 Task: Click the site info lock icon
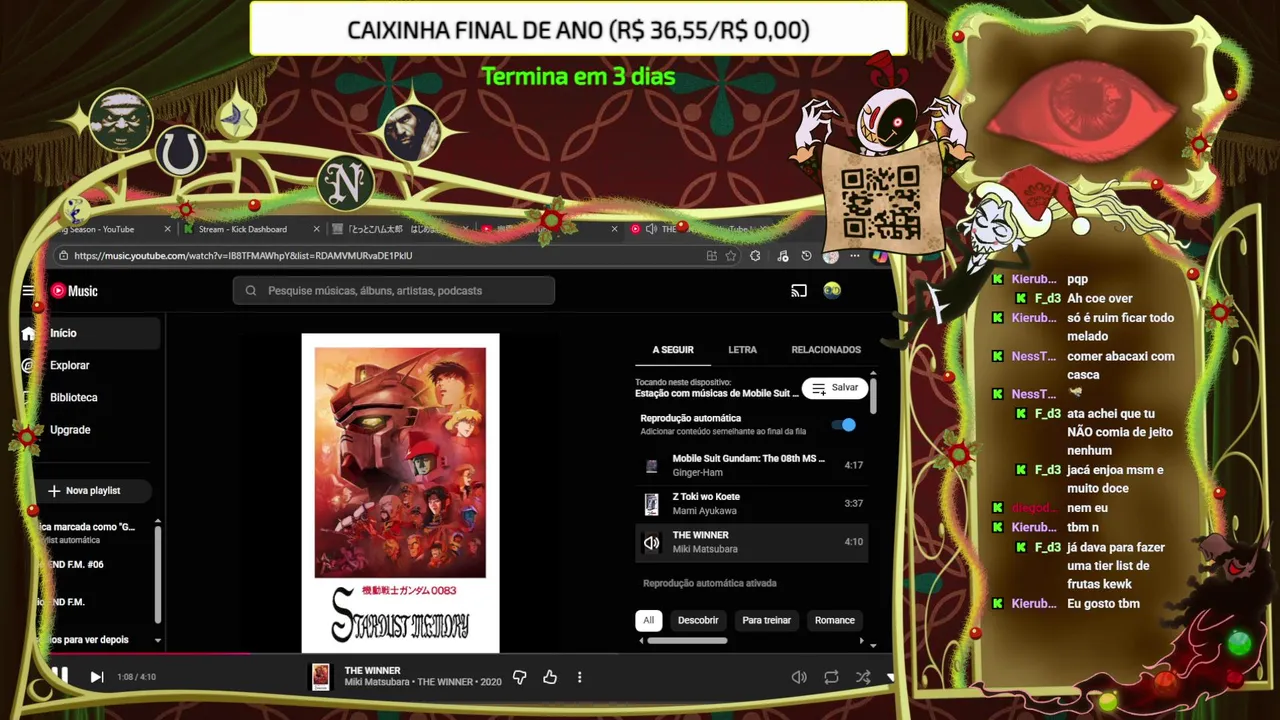63,256
